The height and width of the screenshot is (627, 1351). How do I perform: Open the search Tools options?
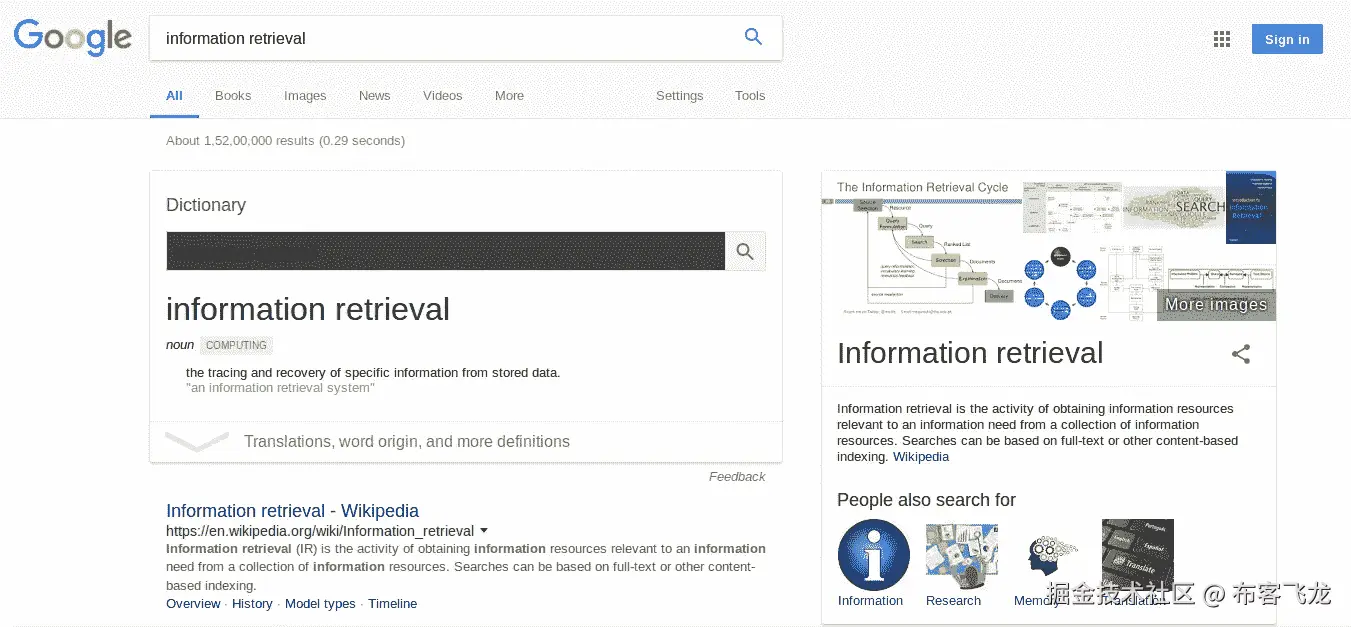click(x=750, y=96)
